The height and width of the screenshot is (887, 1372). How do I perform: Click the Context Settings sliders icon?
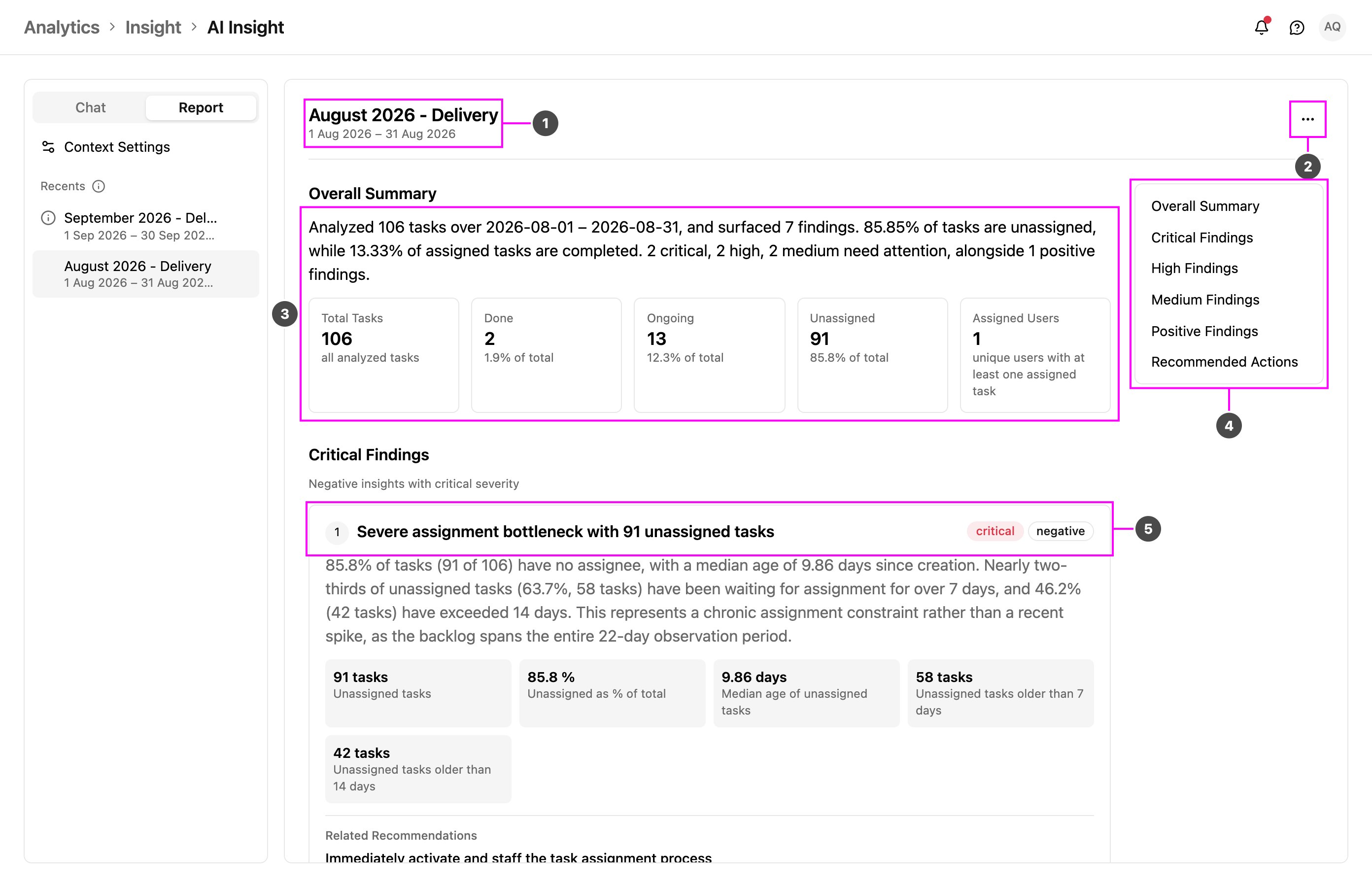tap(48, 147)
